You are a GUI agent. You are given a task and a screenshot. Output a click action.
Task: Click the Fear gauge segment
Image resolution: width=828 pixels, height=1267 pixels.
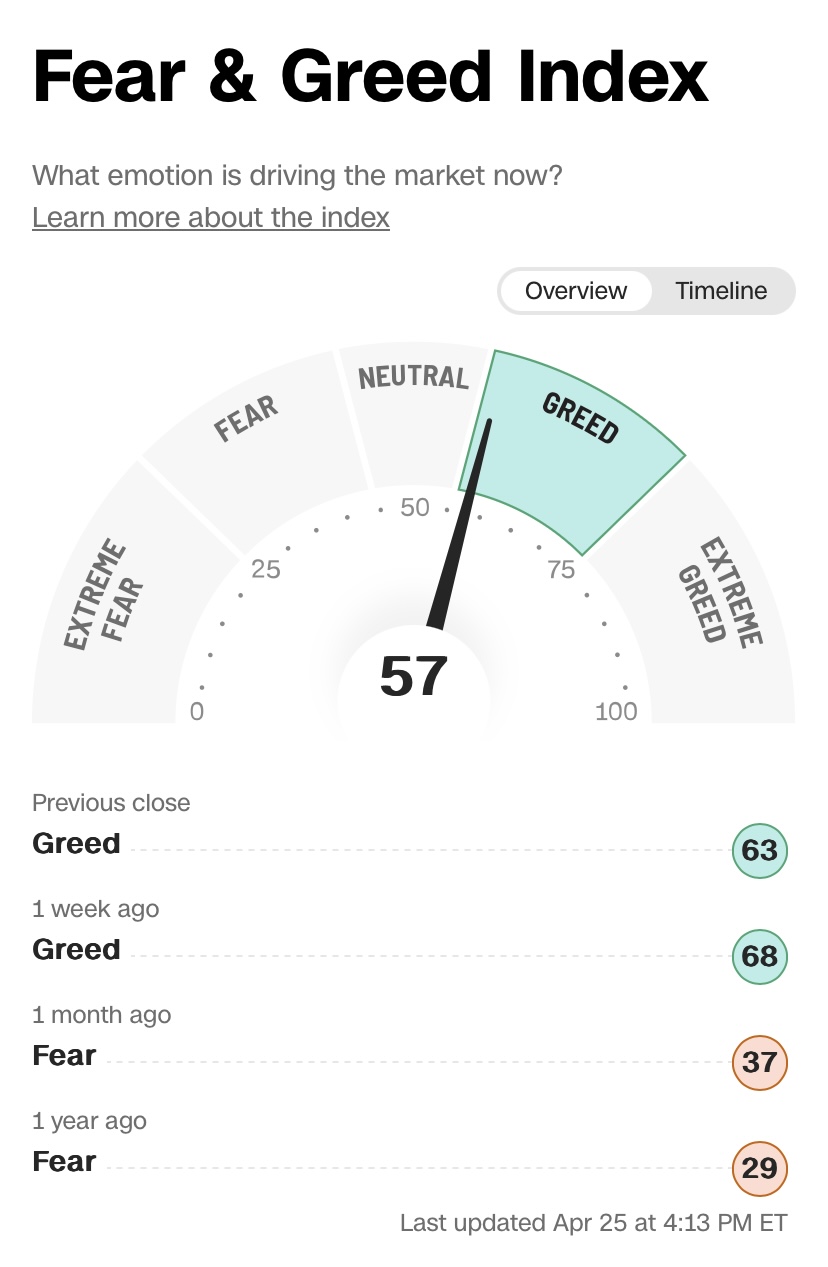click(250, 440)
